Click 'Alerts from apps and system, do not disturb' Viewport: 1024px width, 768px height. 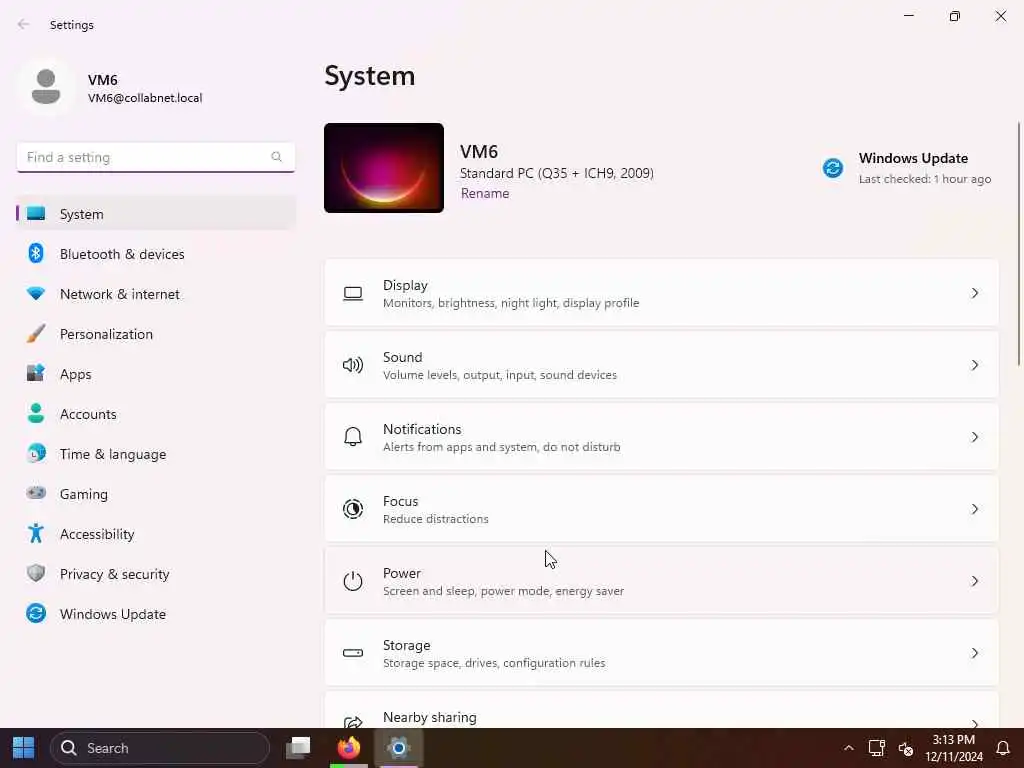(x=502, y=447)
